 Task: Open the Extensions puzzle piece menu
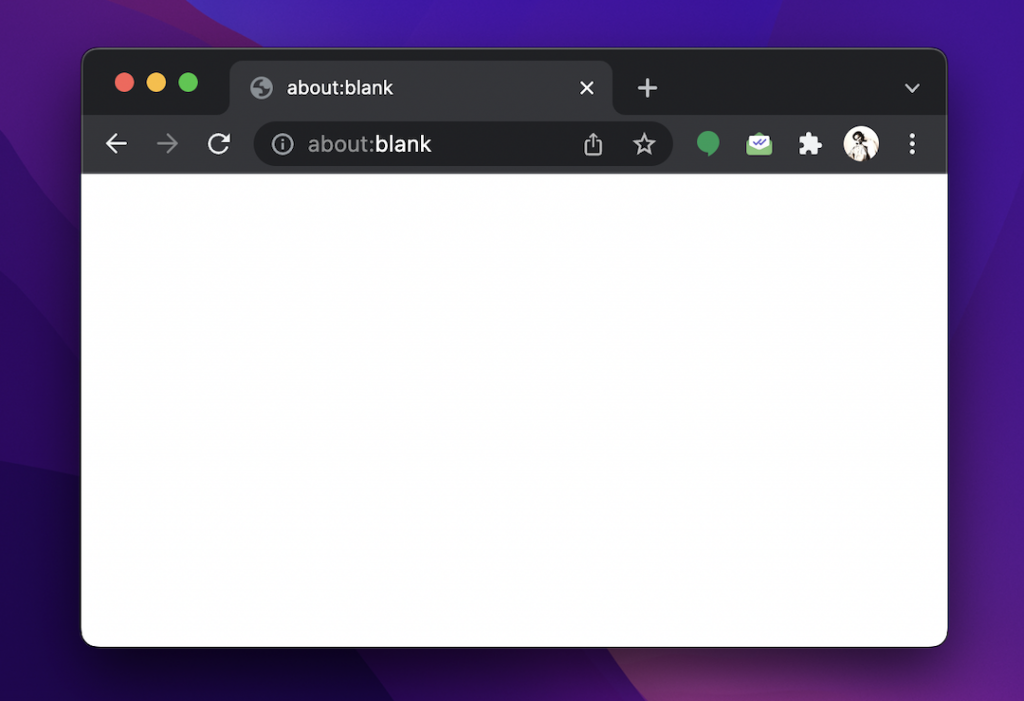click(x=810, y=144)
